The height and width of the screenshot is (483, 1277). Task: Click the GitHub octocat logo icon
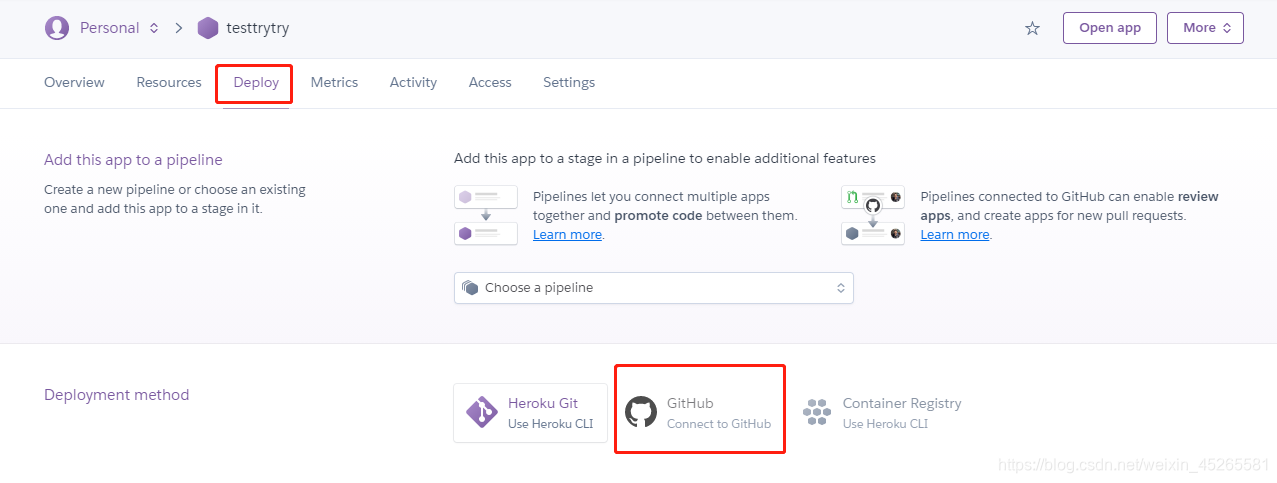[641, 412]
